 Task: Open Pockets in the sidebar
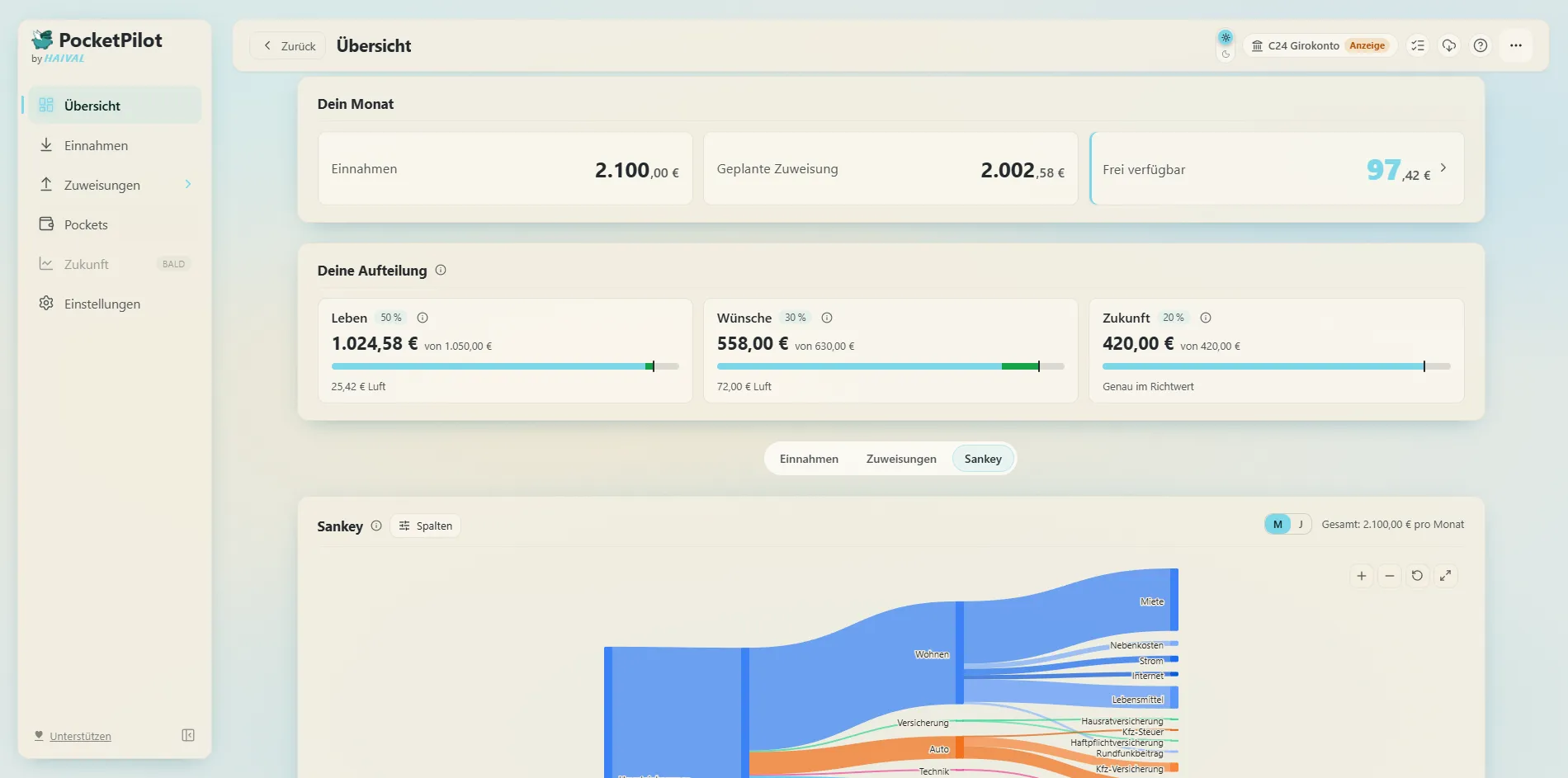(x=115, y=224)
